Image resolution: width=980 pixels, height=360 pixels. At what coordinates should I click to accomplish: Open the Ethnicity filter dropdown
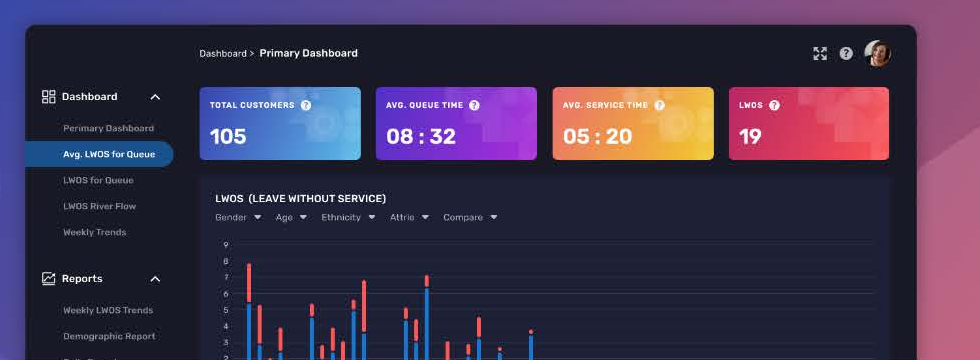348,218
